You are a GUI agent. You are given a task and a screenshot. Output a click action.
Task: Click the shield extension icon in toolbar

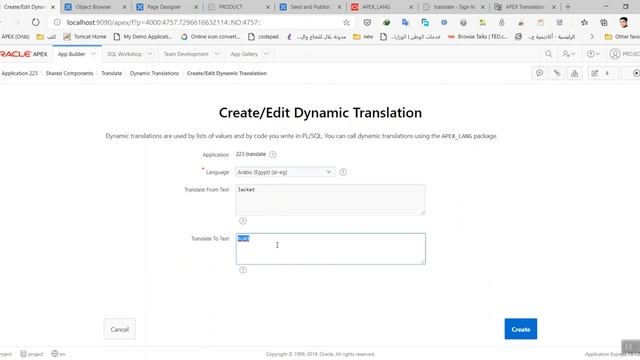pyautogui.click(x=367, y=22)
